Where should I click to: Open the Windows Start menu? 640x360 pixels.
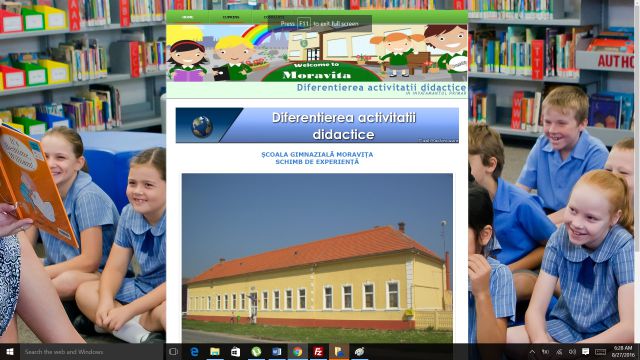[10, 352]
